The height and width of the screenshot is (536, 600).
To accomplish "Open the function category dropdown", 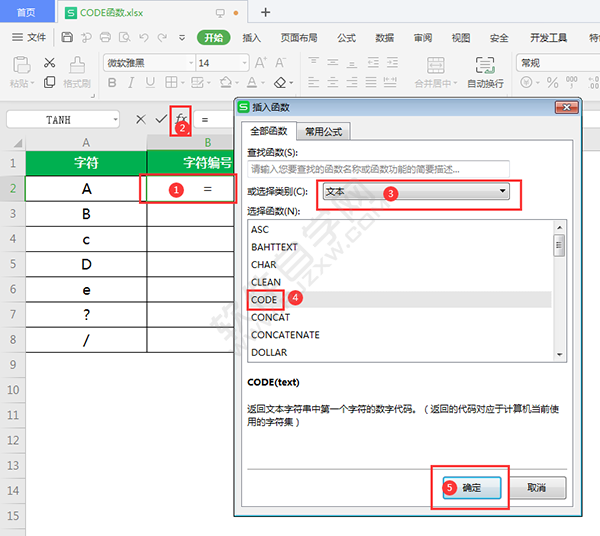I will [416, 191].
